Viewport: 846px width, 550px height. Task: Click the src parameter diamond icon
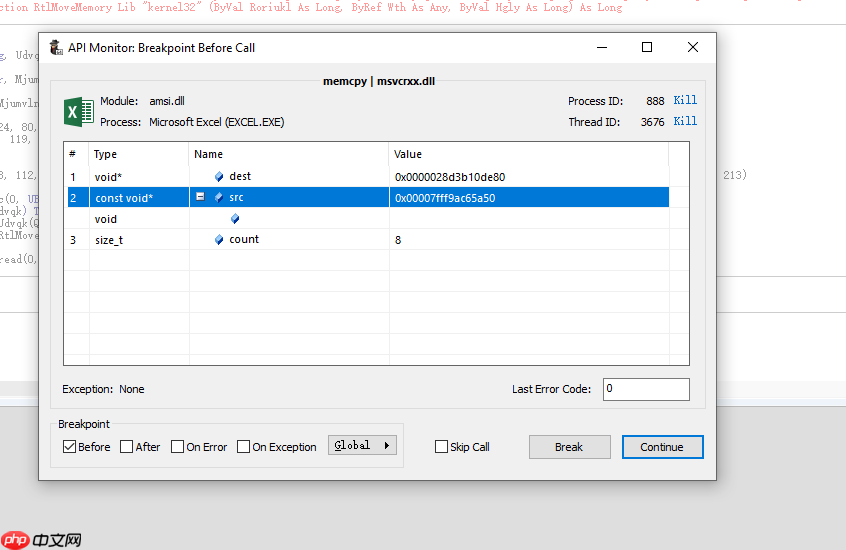[219, 198]
